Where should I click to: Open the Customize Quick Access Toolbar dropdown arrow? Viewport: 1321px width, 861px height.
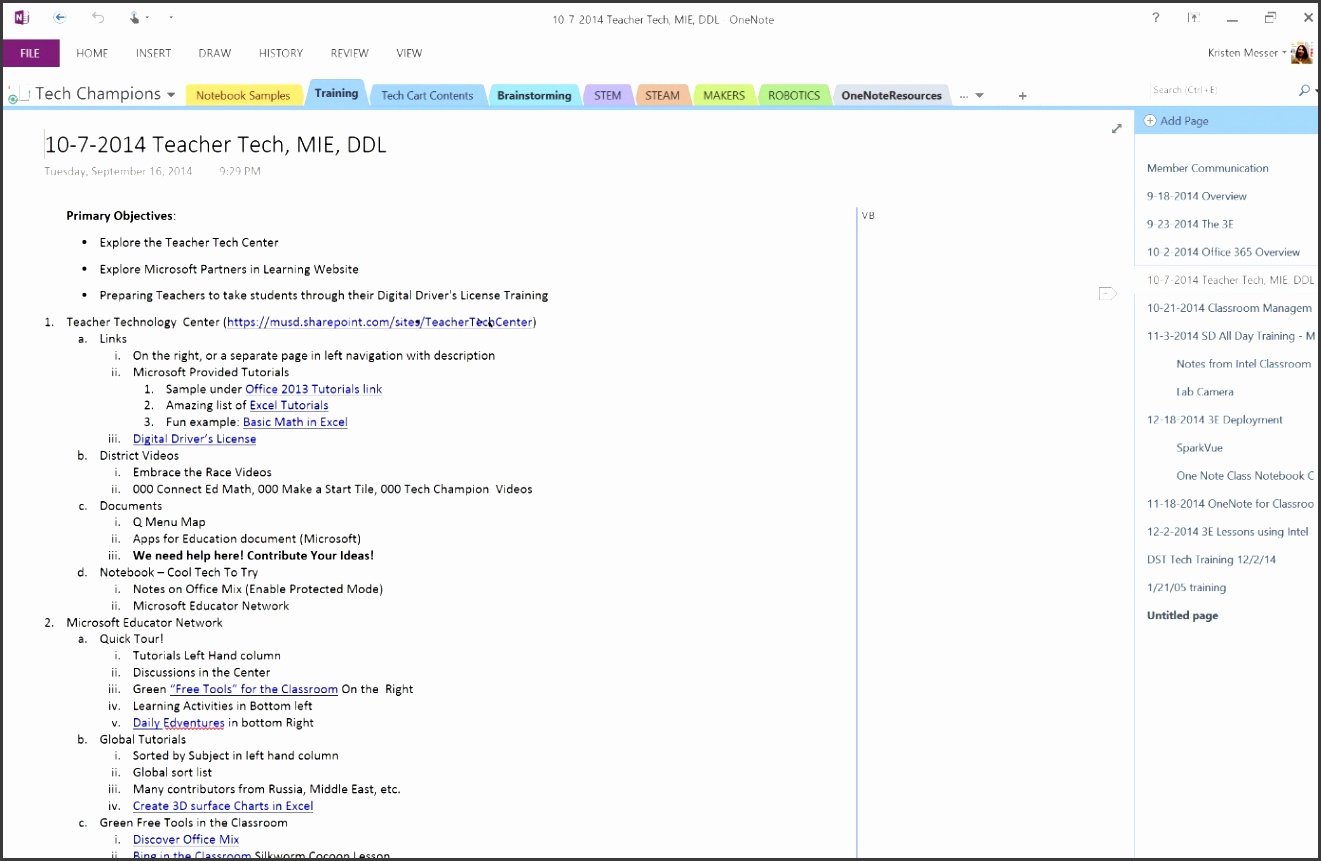click(x=172, y=18)
